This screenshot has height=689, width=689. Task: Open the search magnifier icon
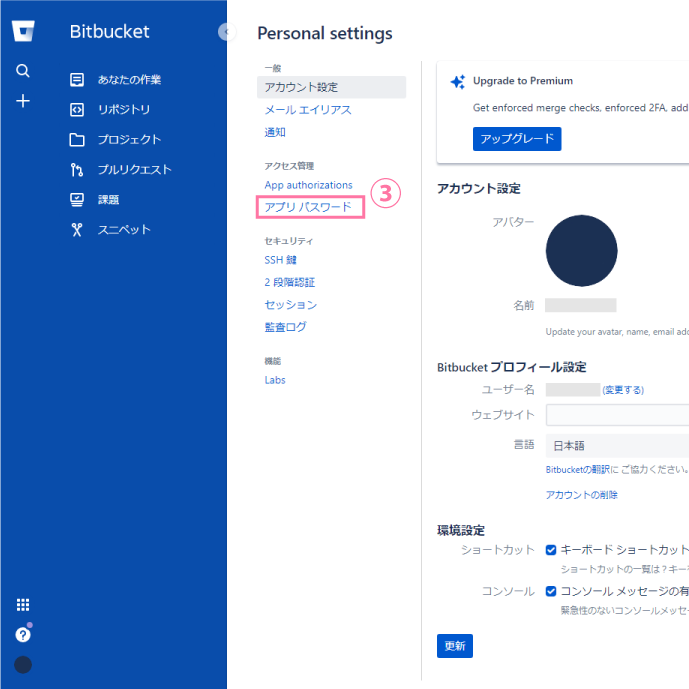click(23, 70)
